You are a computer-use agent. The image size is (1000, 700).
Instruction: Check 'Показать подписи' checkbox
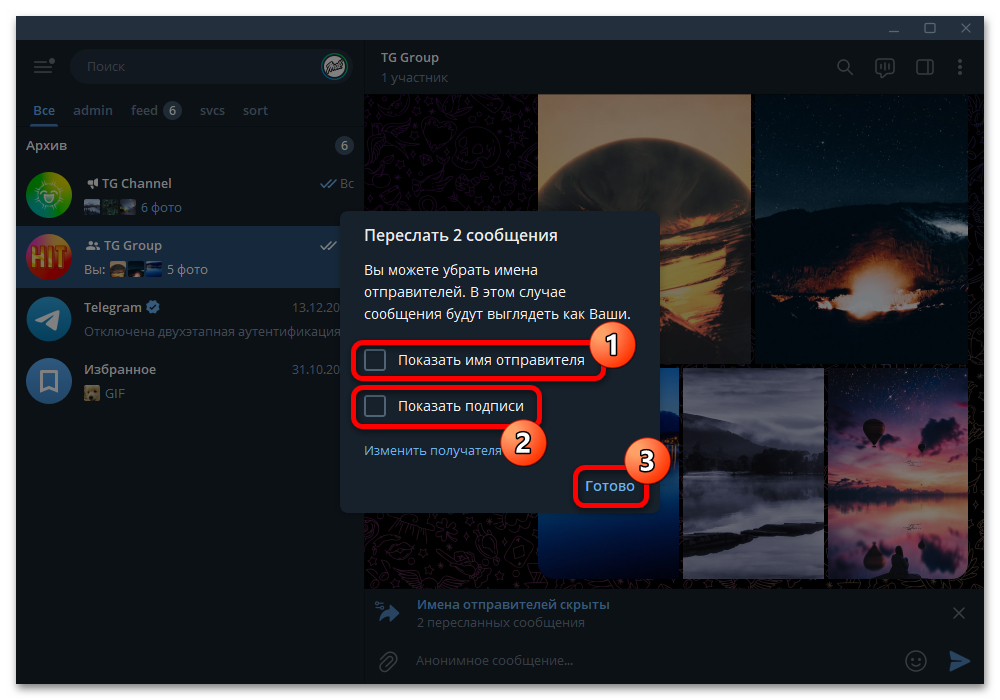(x=375, y=406)
